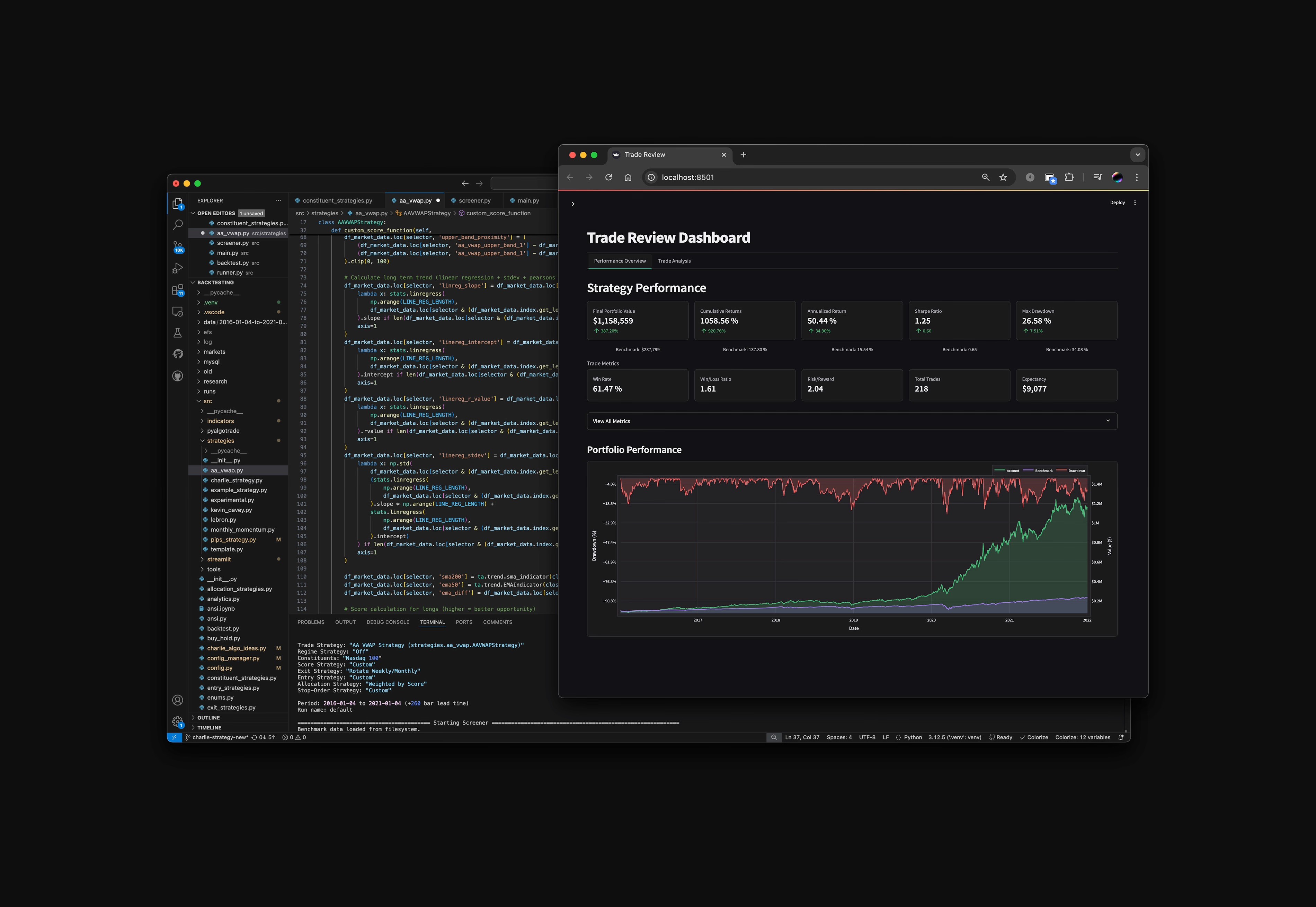
Task: Expand the streamlit folder
Action: click(219, 559)
